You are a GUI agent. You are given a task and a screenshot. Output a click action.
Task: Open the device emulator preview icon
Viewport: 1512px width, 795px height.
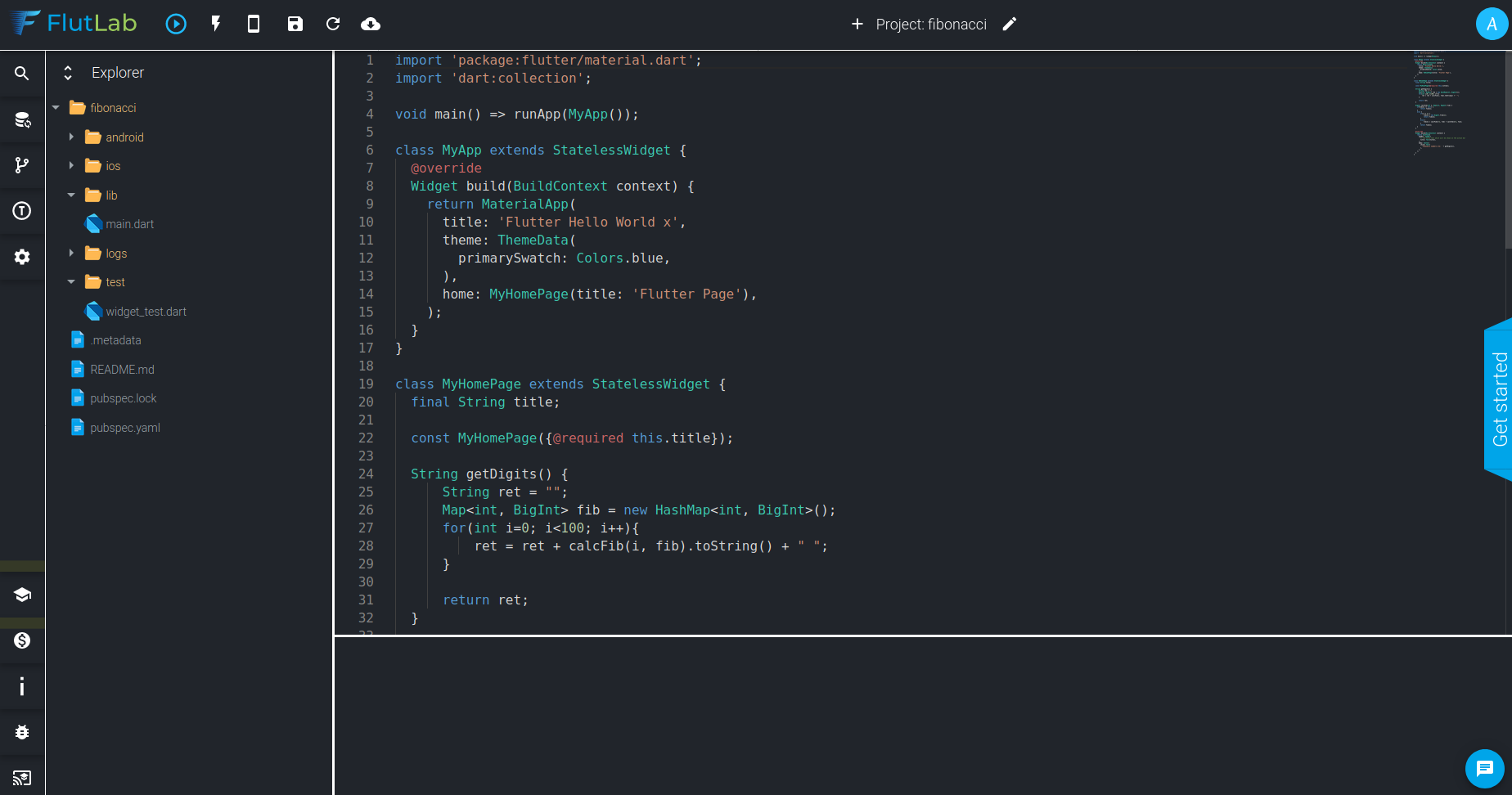click(253, 24)
